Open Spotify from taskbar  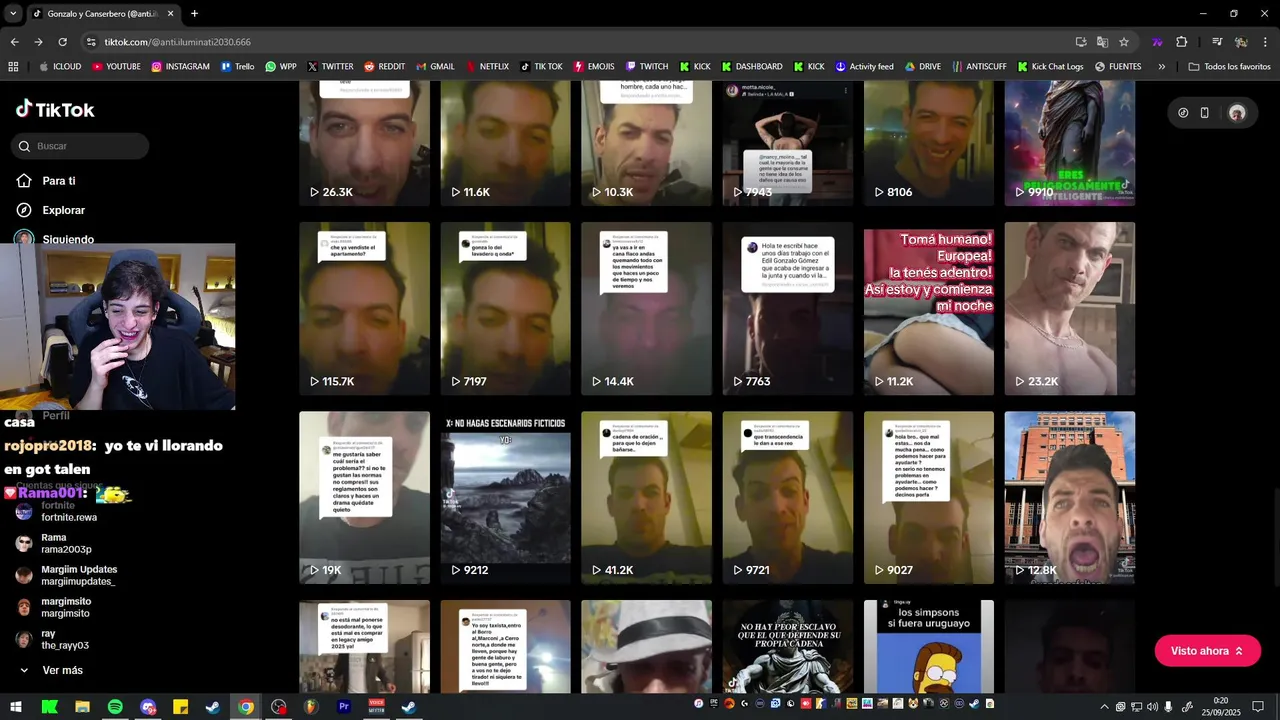tap(115, 707)
